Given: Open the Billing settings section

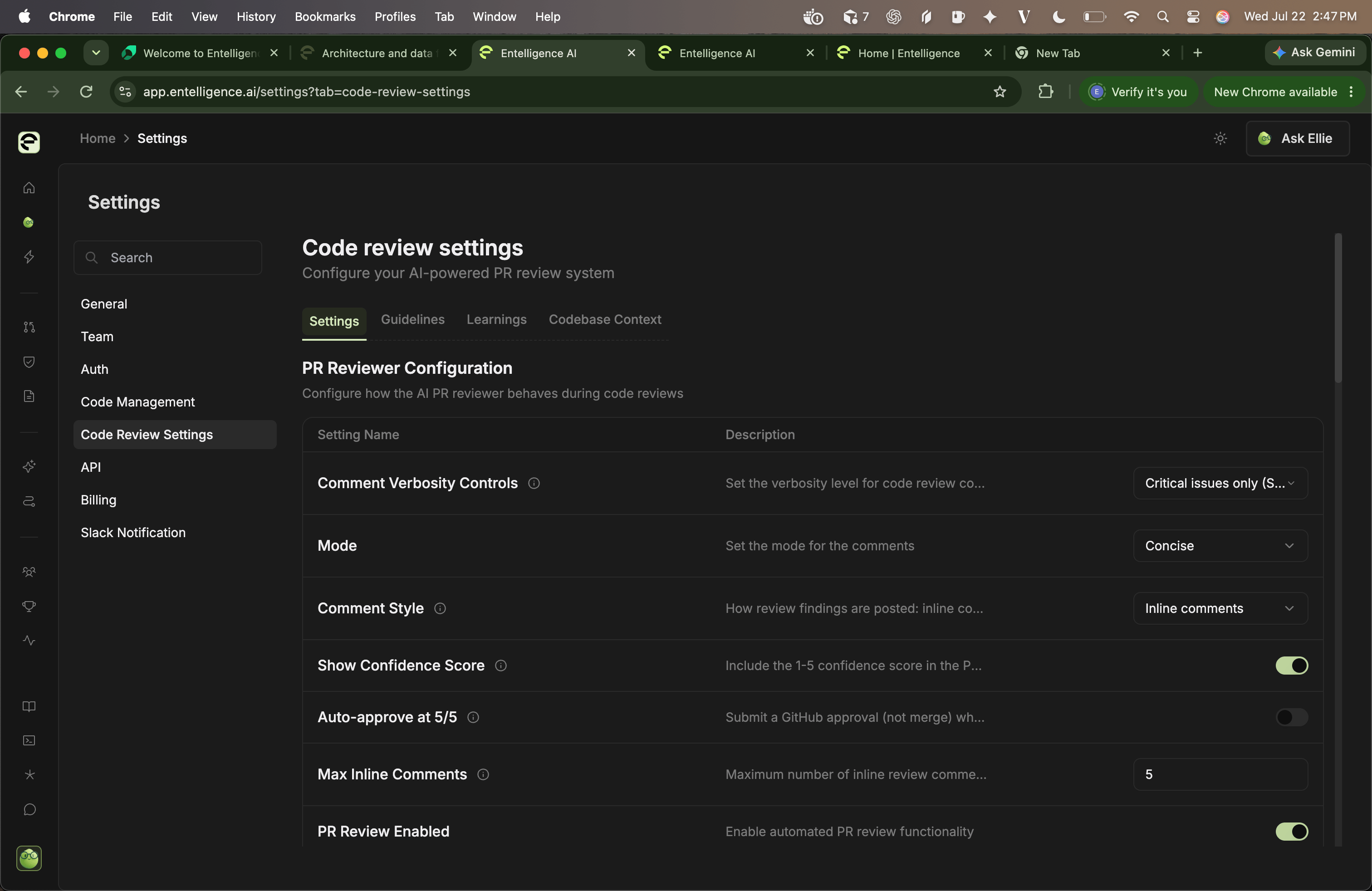Looking at the screenshot, I should tap(98, 500).
